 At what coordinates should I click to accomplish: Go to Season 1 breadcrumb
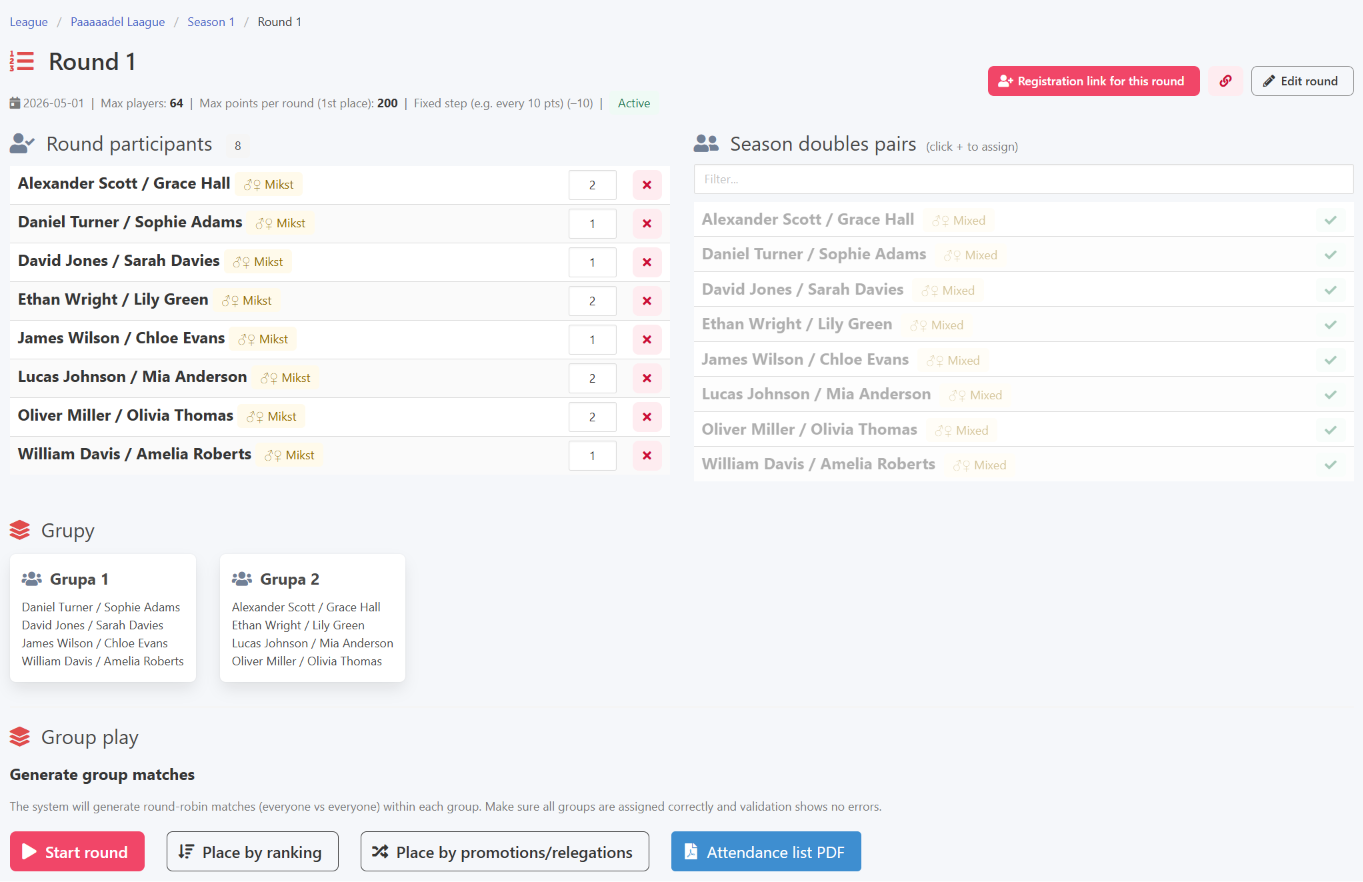211,22
